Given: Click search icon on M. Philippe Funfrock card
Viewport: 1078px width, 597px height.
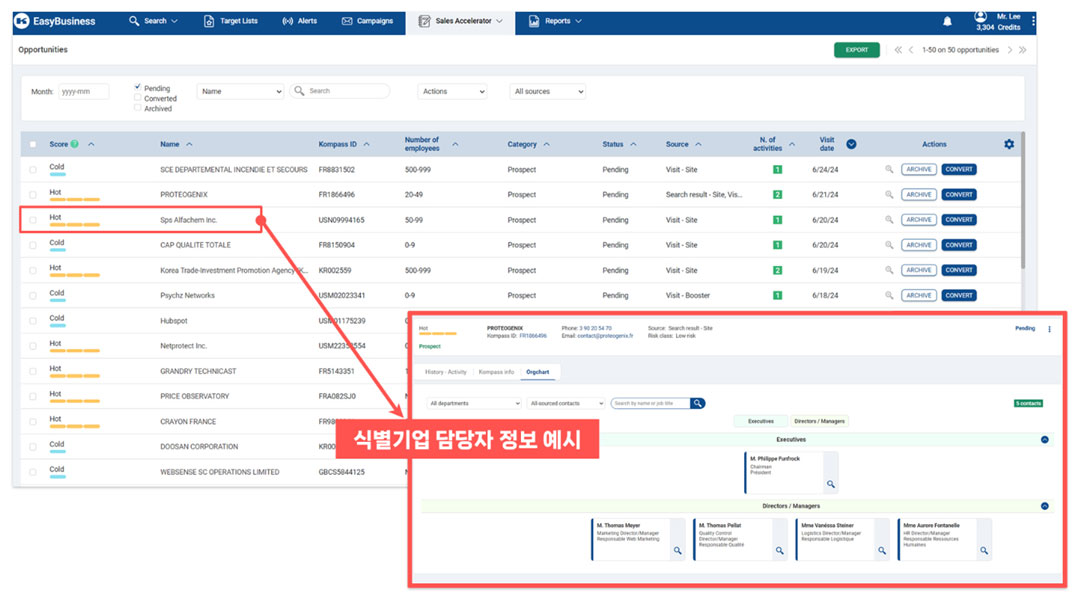Looking at the screenshot, I should point(829,484).
